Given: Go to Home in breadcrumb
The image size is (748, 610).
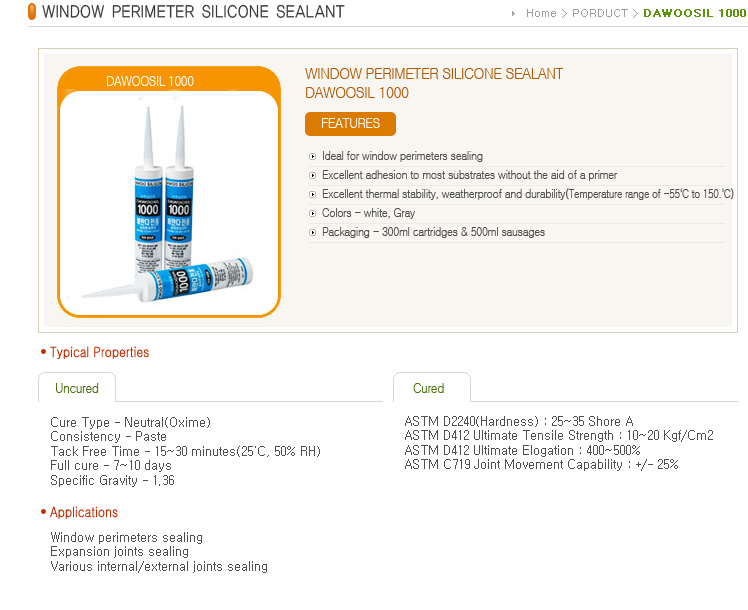Looking at the screenshot, I should pyautogui.click(x=541, y=13).
